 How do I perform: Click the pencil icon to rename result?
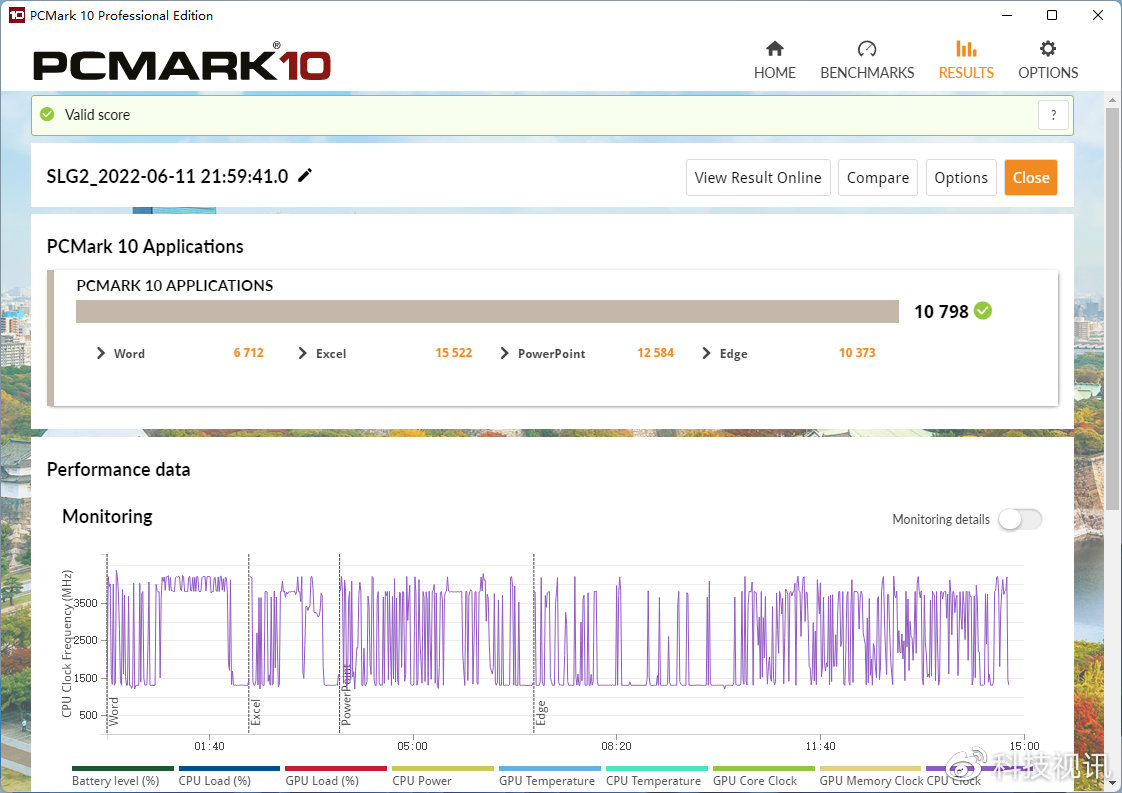pyautogui.click(x=305, y=175)
